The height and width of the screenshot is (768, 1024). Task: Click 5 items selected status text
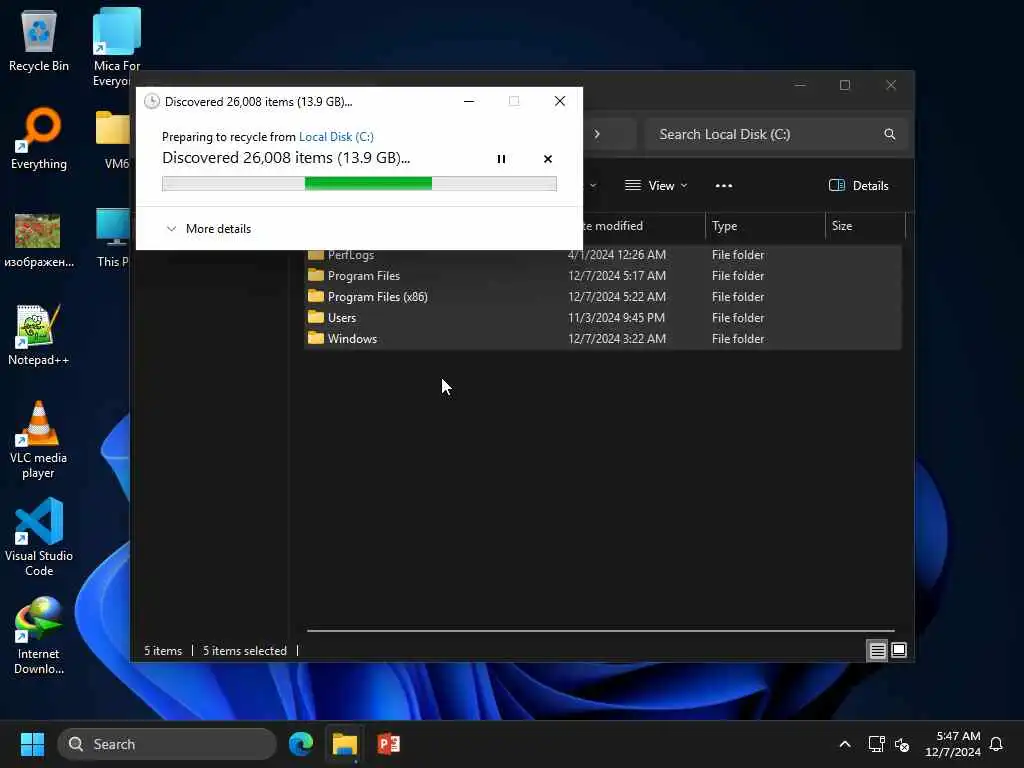[244, 650]
